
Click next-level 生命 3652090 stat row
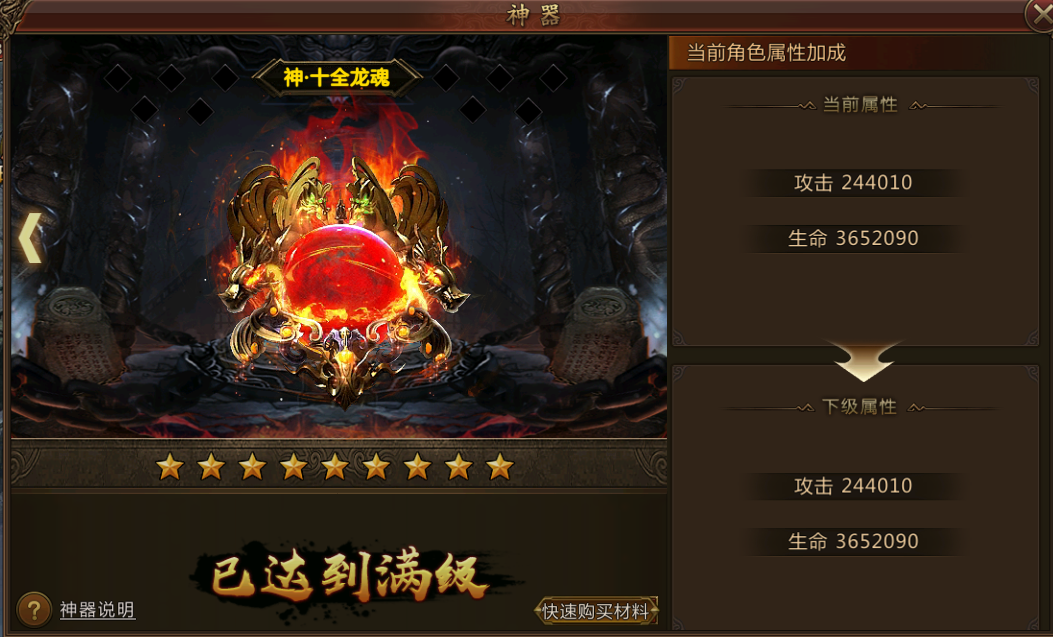(x=854, y=542)
